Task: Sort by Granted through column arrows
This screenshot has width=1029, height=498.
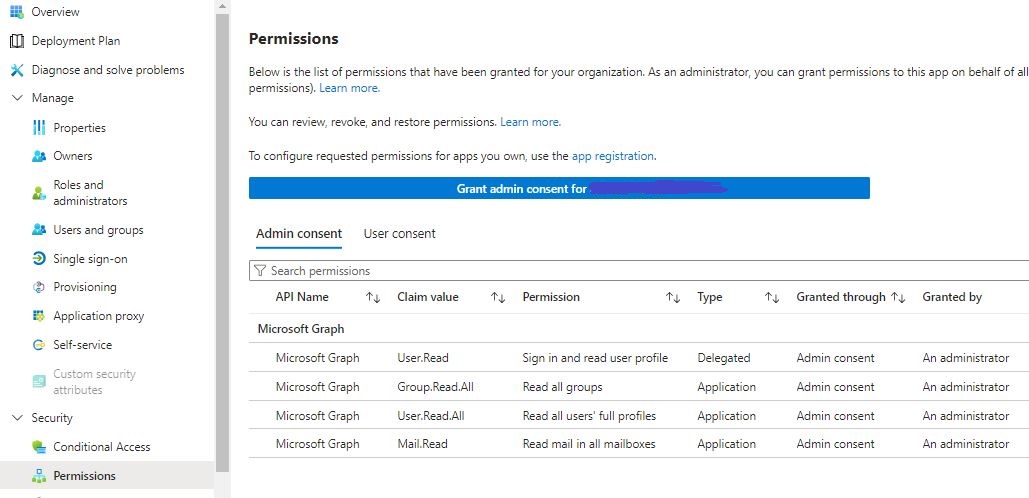Action: 898,297
